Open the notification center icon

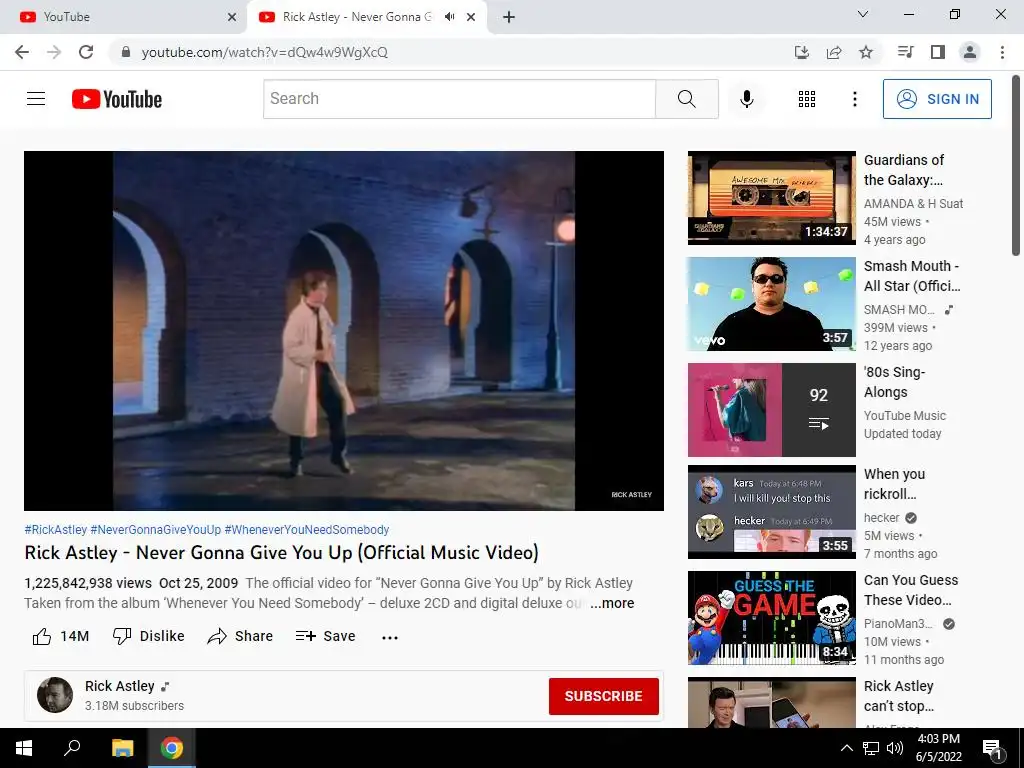[993, 748]
